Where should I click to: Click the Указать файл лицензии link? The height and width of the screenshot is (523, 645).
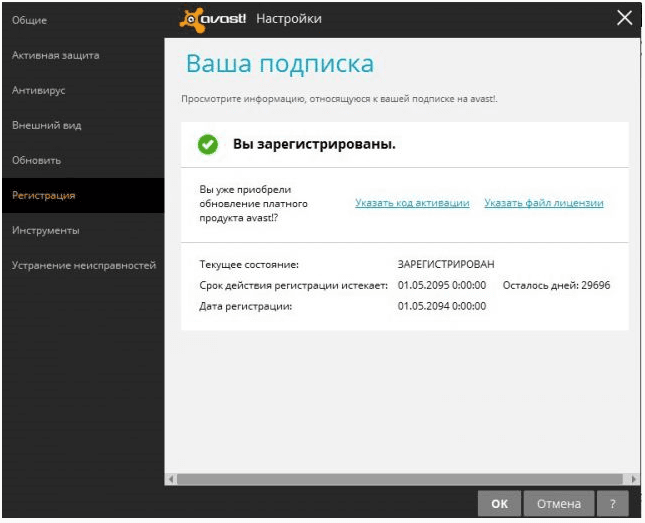(544, 203)
